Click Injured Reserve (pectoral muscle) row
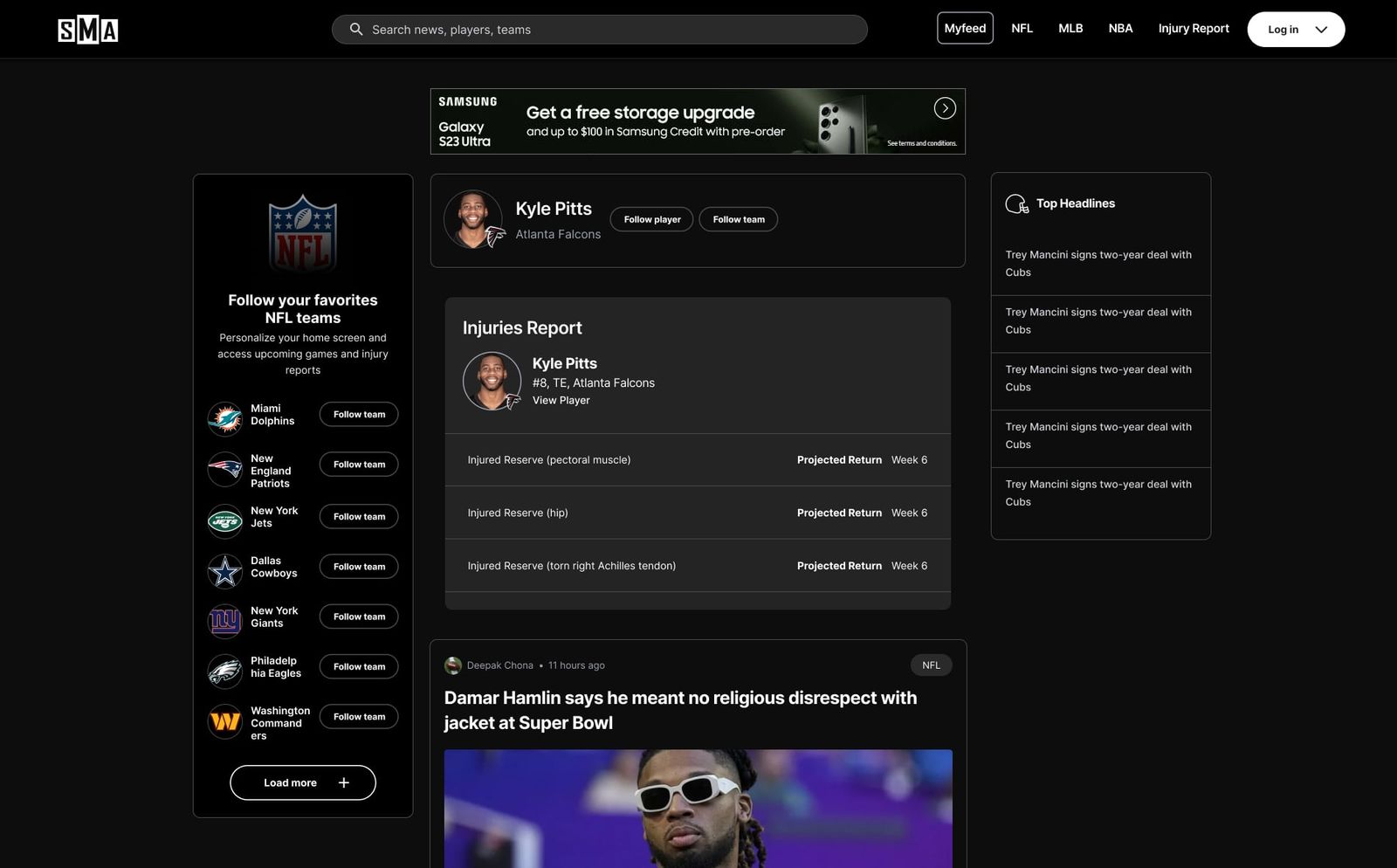Viewport: 1397px width, 868px height. pyautogui.click(x=698, y=459)
